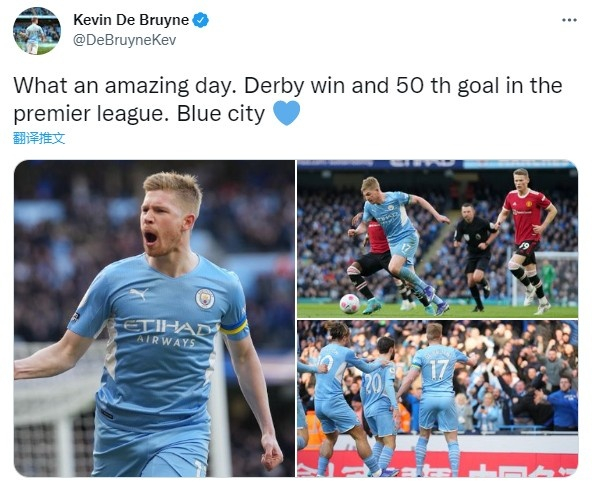This screenshot has height=486, width=592.
Task: Open the @DeBruyneKev handle link
Action: coord(124,40)
